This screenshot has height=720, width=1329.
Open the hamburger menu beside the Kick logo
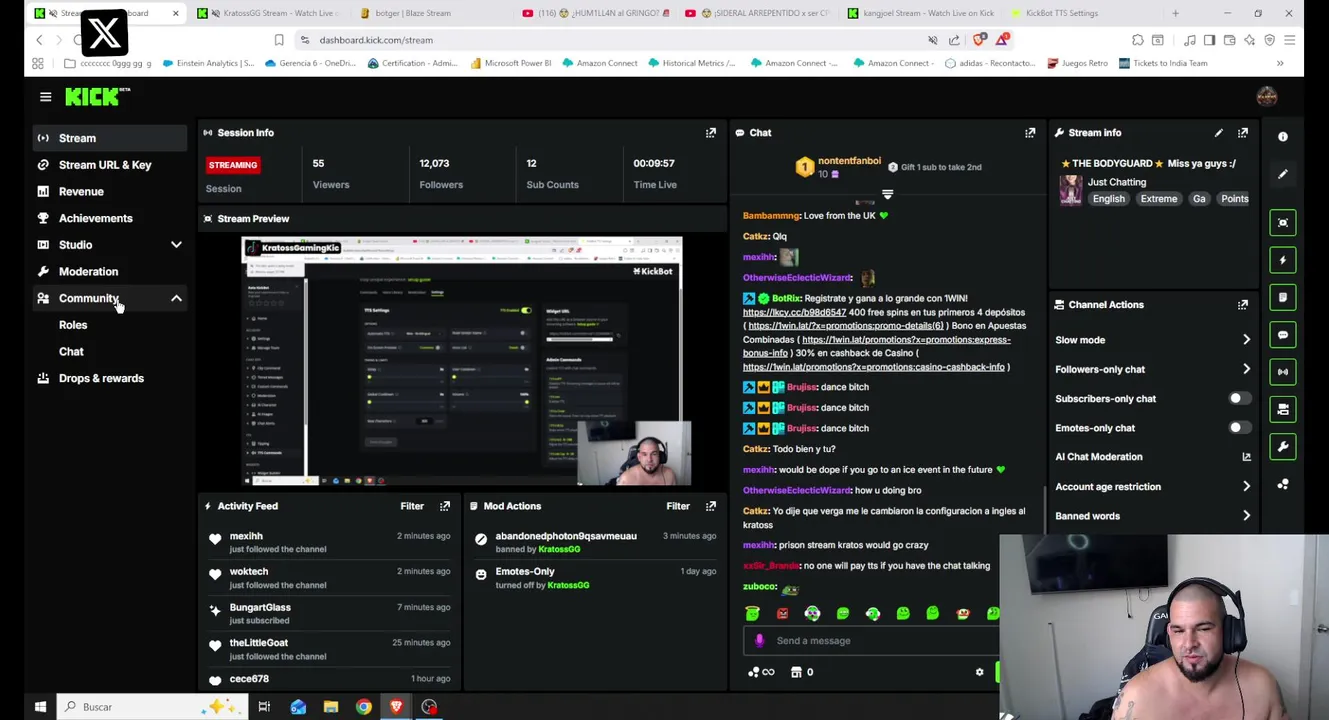click(45, 97)
